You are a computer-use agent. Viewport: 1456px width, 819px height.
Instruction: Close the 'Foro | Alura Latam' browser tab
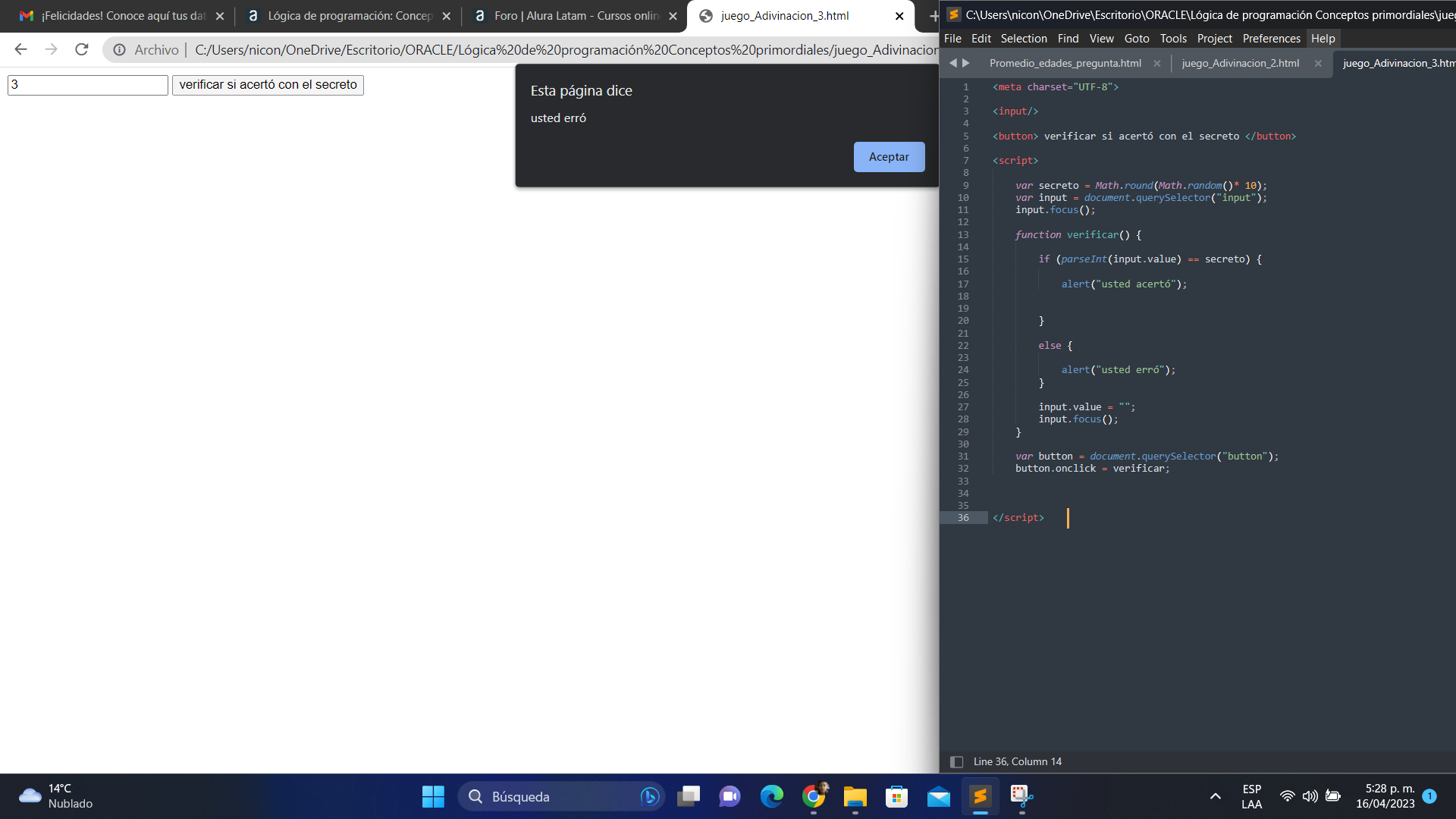[x=673, y=16]
